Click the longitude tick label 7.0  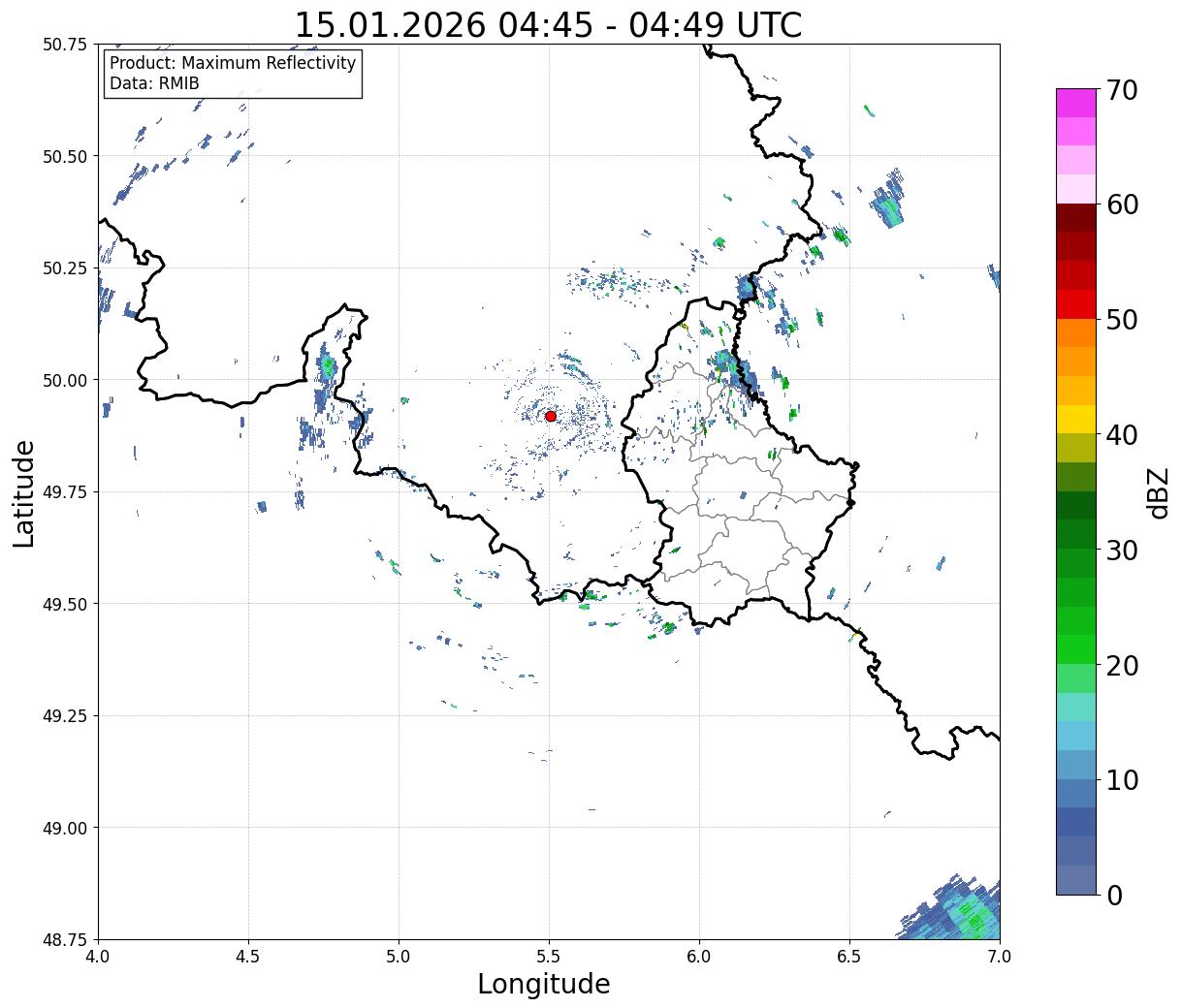point(1000,956)
